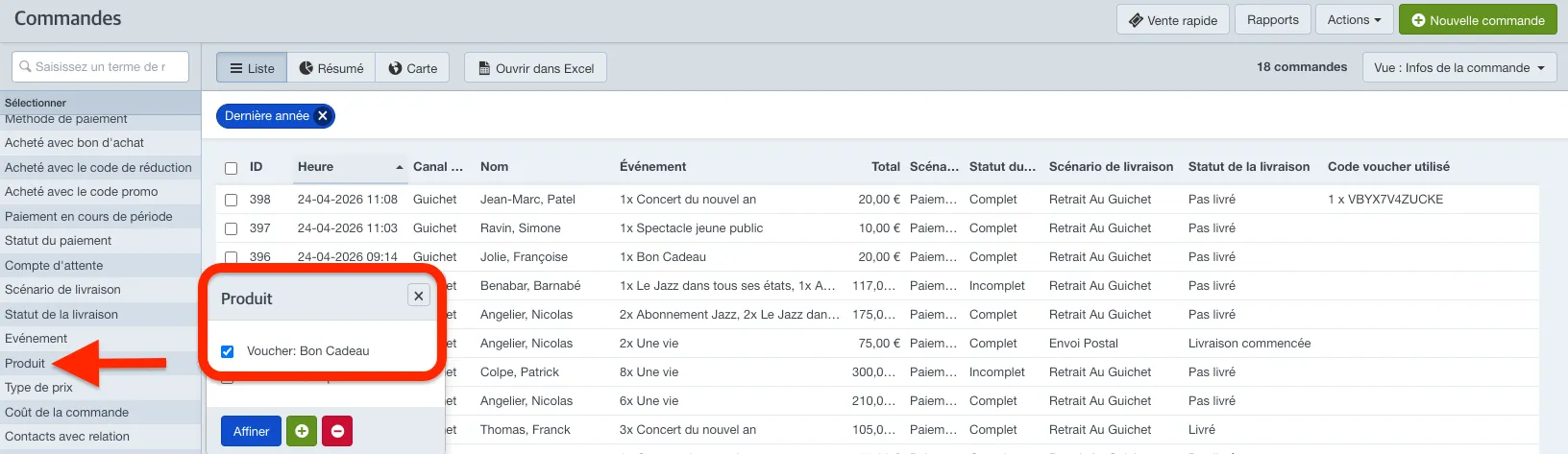Click Ouvrir dans Excel button
Viewport: 1568px width, 454px height.
[535, 68]
